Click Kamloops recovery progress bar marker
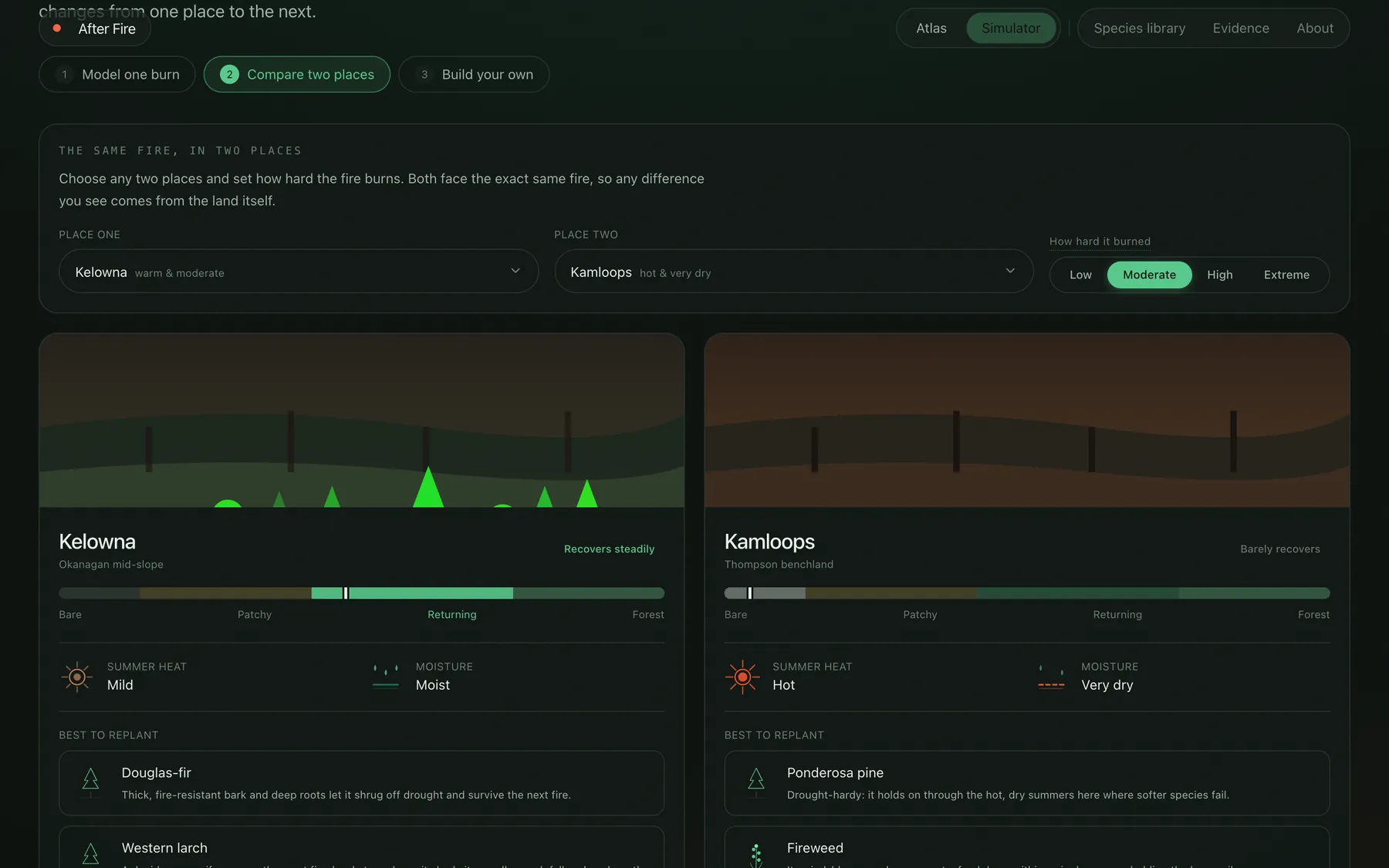Viewport: 1389px width, 868px height. (750, 593)
